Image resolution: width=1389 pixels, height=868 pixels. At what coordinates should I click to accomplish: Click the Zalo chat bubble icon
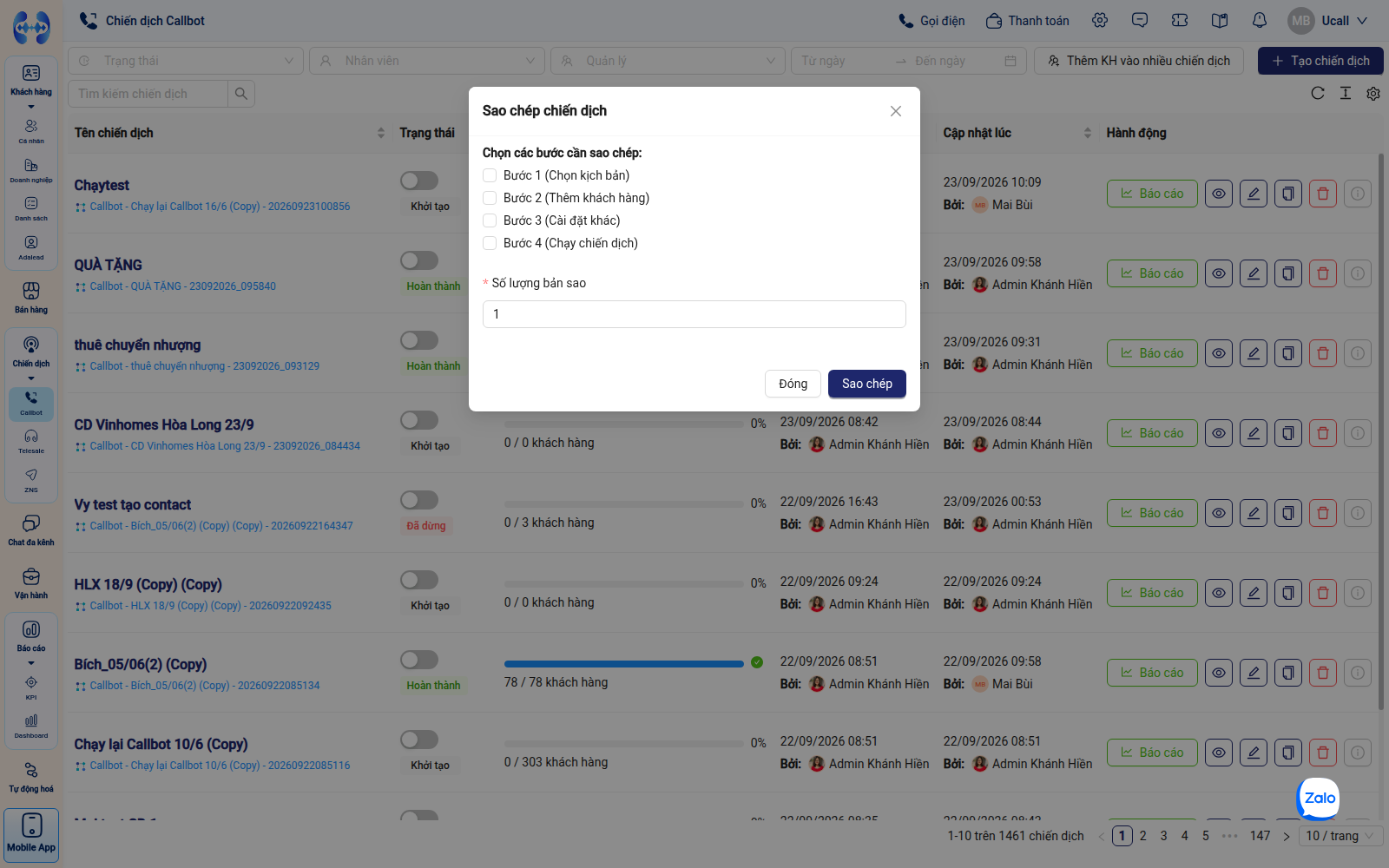(x=1319, y=798)
